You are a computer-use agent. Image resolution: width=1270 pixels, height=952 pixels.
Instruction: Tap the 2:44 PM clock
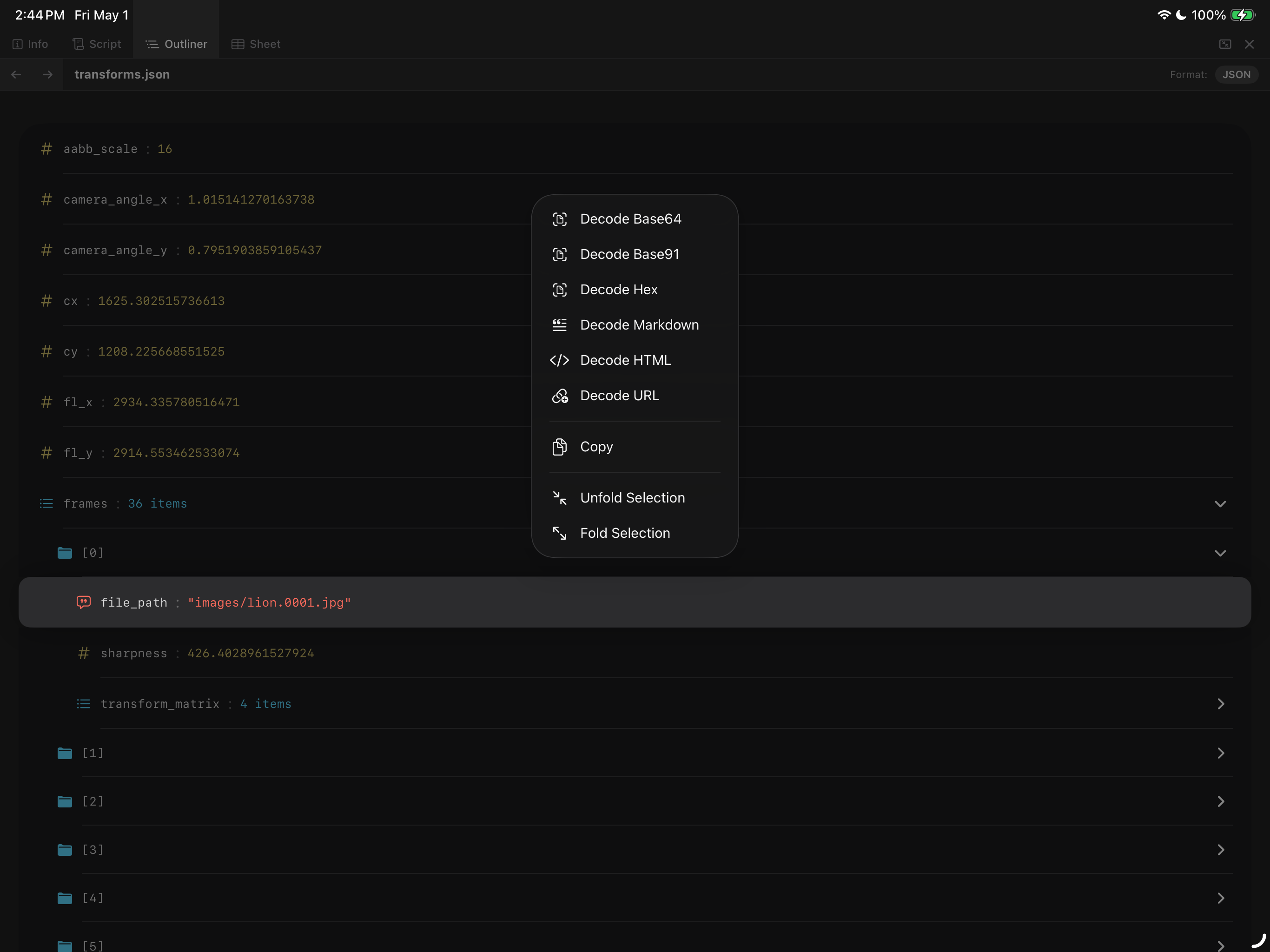(x=40, y=15)
